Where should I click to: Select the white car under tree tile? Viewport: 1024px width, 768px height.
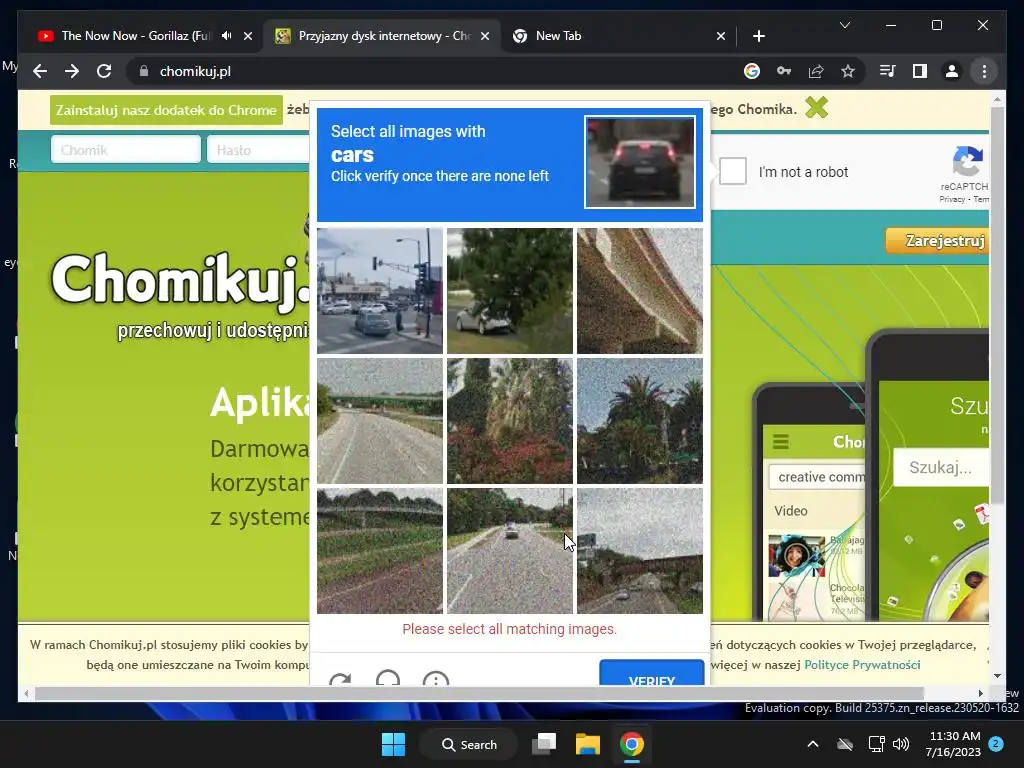[x=509, y=291]
